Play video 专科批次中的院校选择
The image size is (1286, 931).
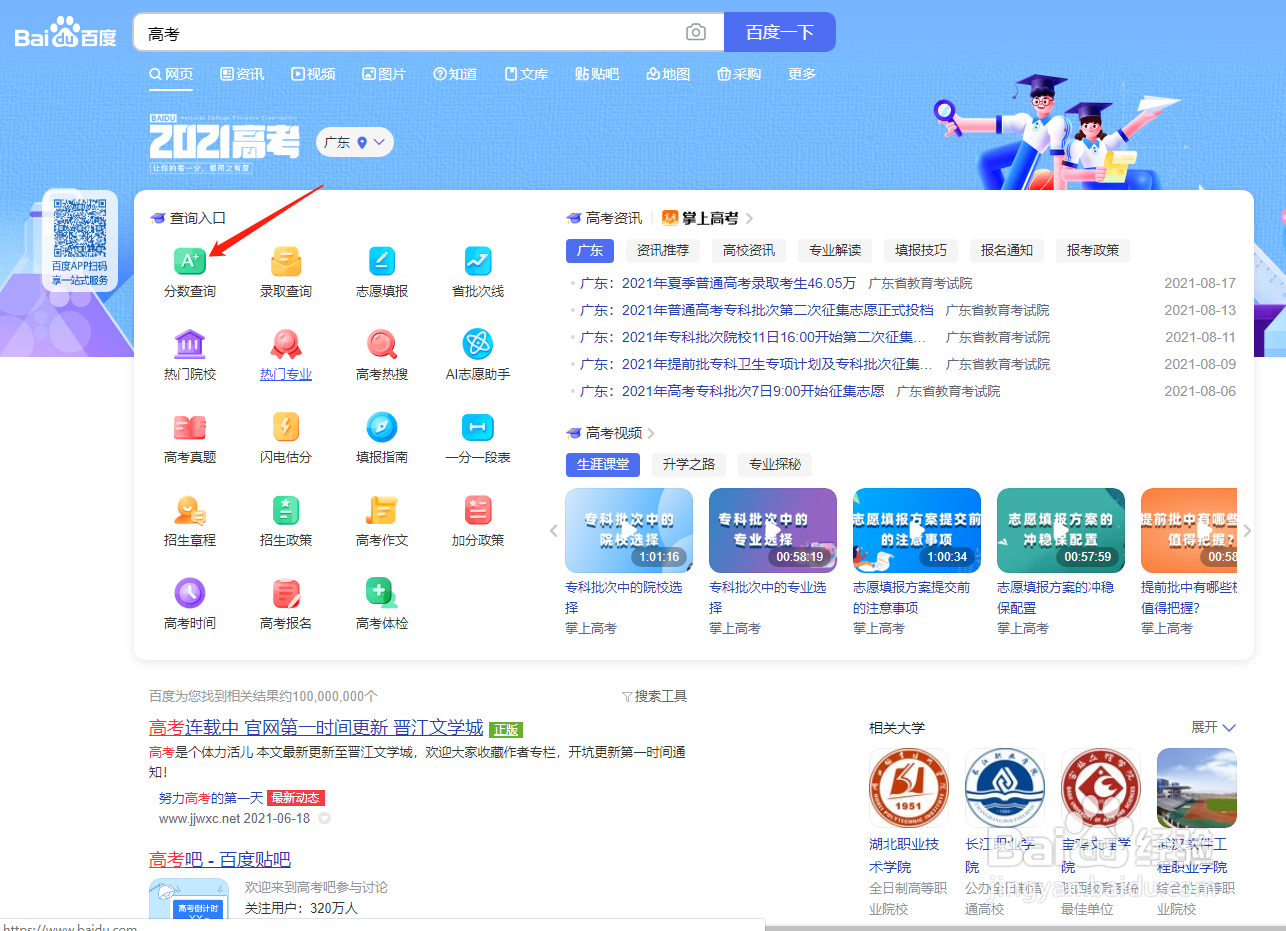pos(629,530)
